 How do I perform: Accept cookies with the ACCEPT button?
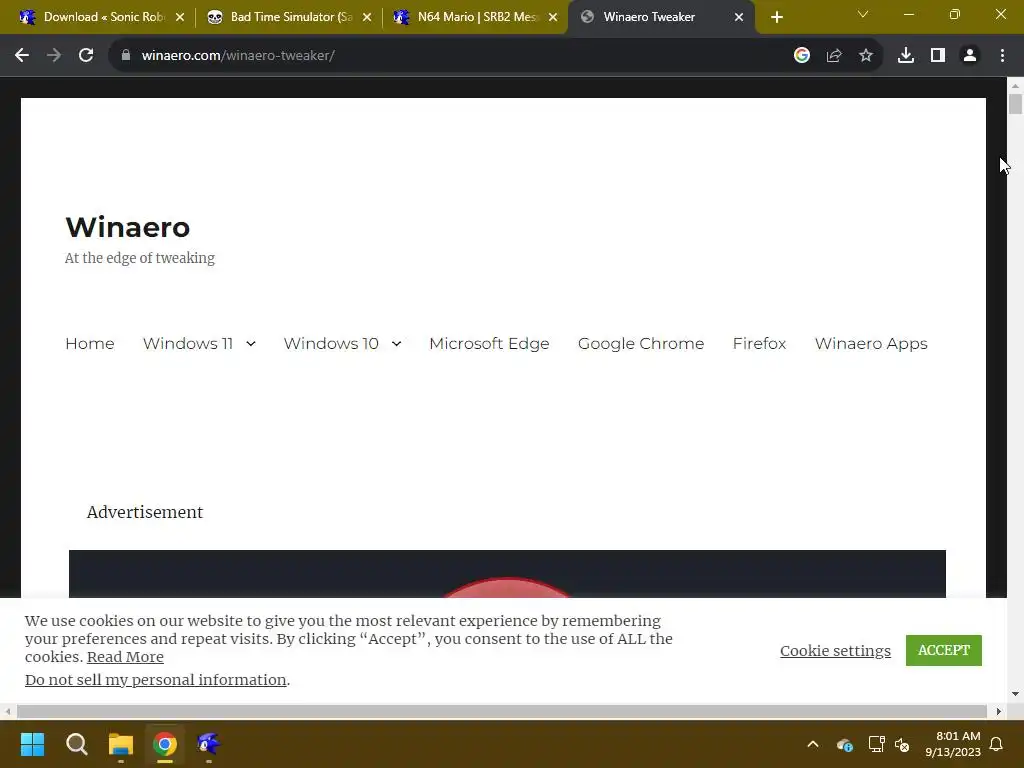click(944, 650)
